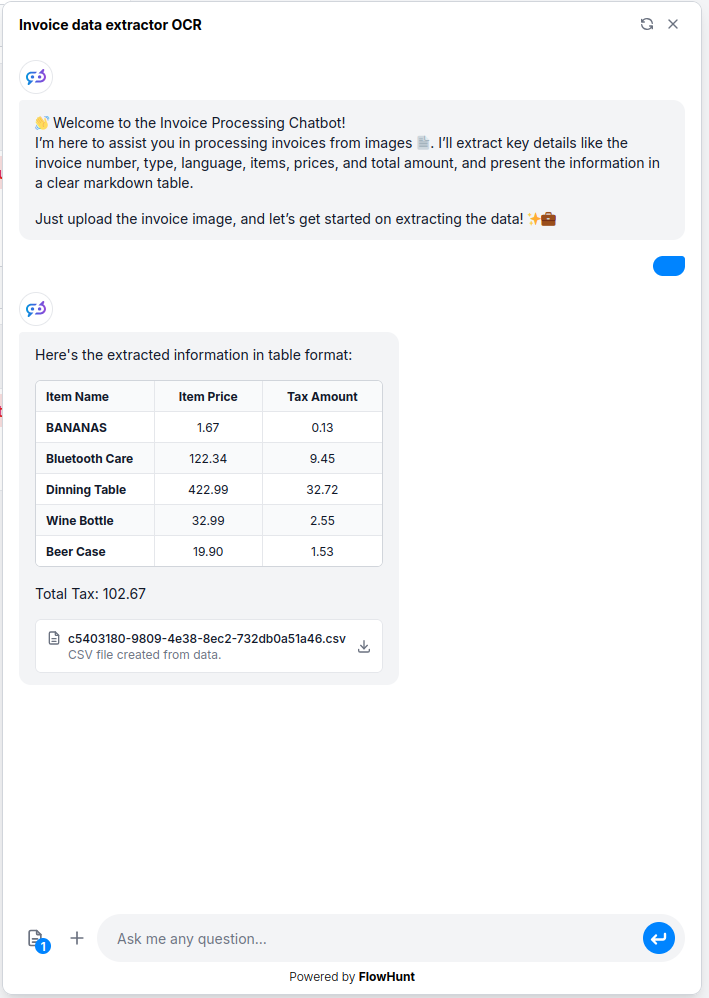Close the Invoice data extractor chat

673,24
